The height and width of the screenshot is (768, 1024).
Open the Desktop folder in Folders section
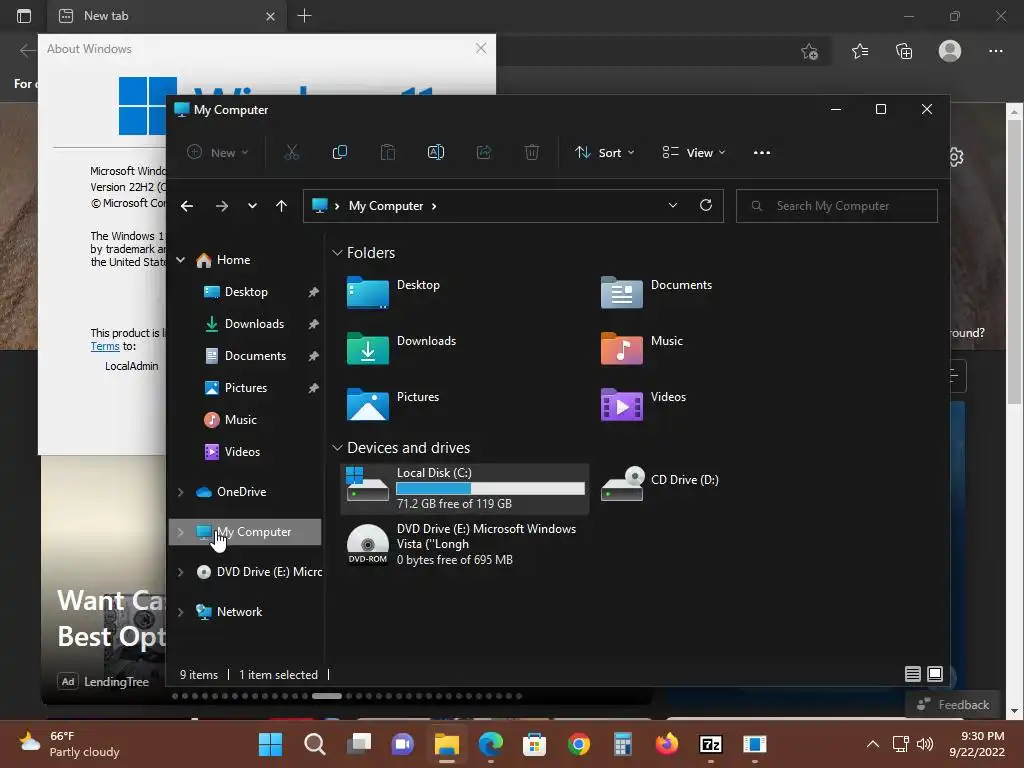tap(394, 292)
